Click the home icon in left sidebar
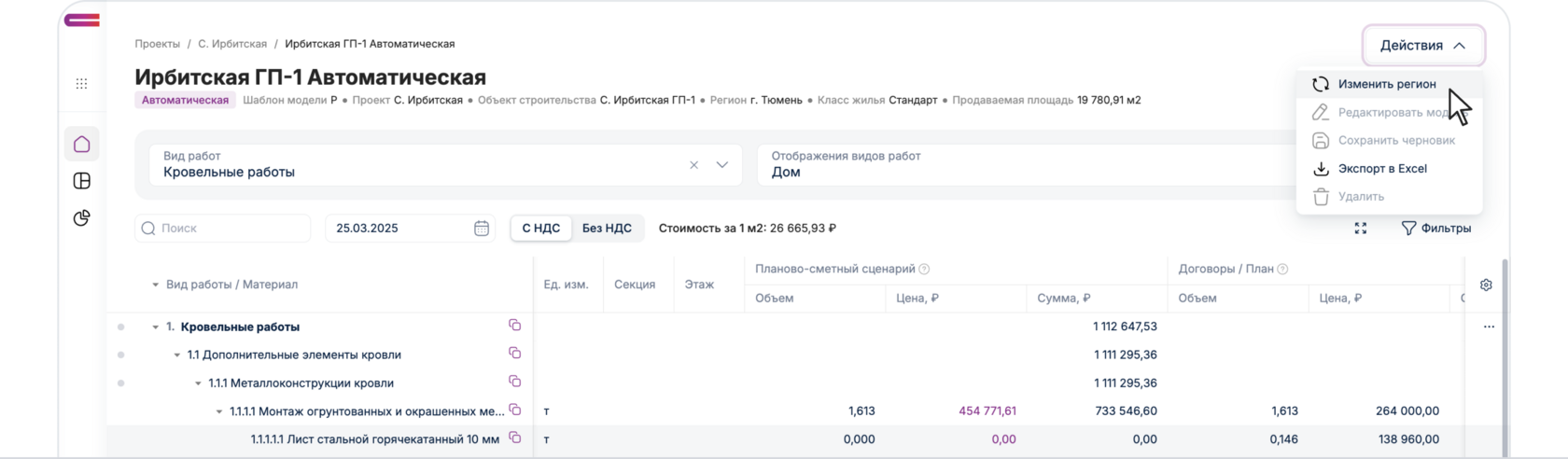Screen dimensions: 1568x459 pos(82,144)
